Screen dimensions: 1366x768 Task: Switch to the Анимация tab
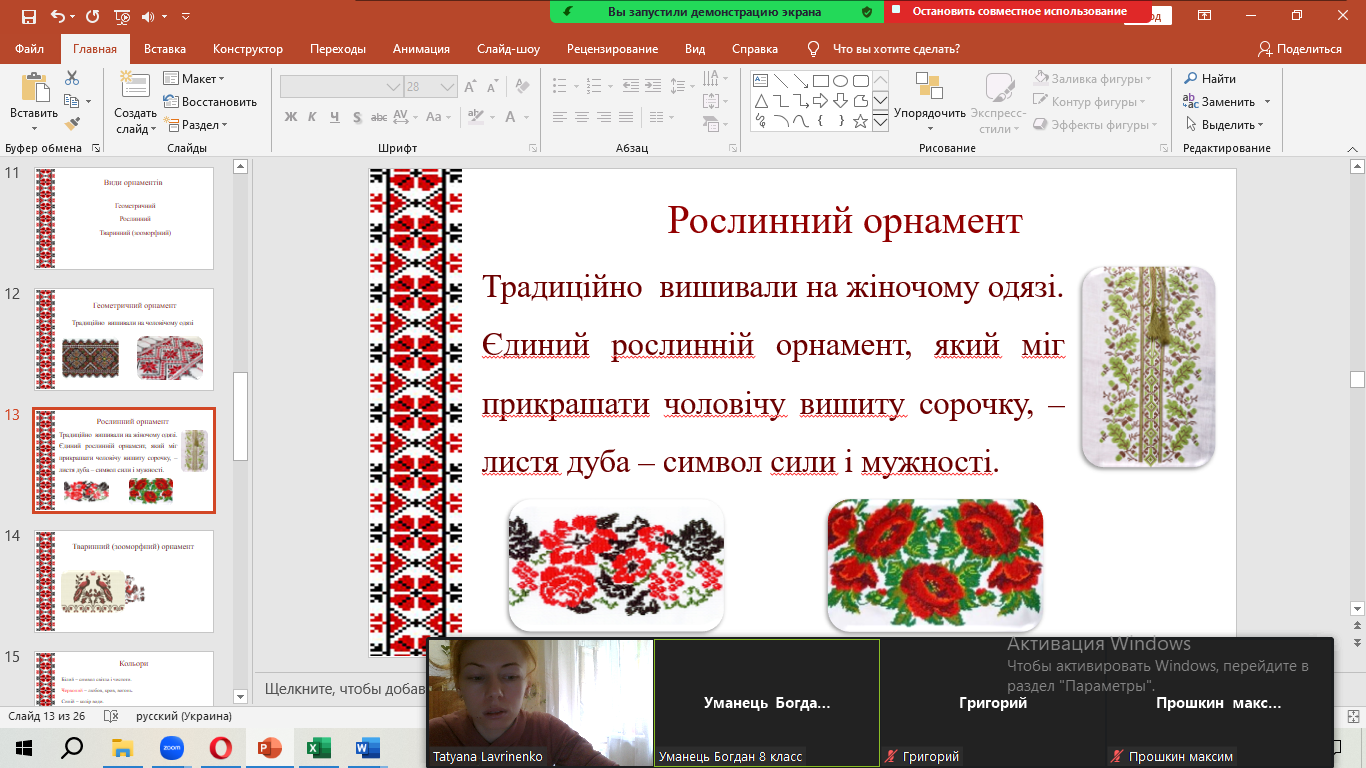pos(421,49)
